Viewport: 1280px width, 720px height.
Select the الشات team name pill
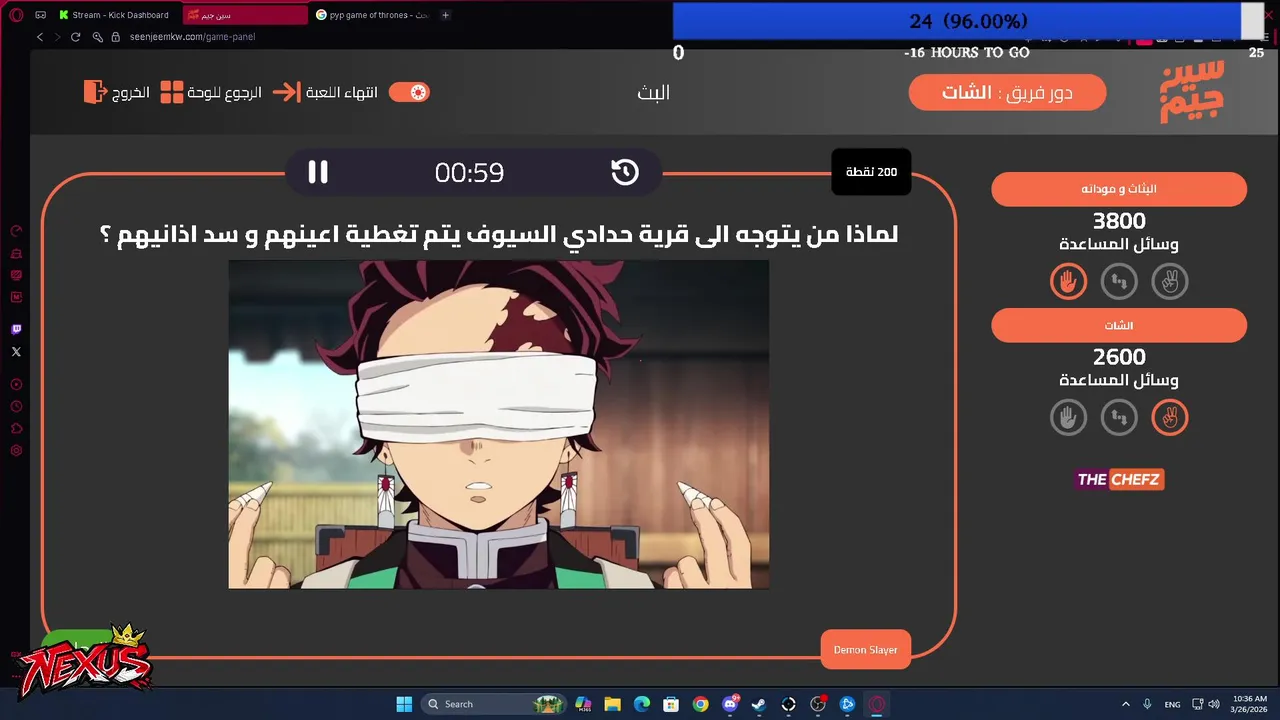pos(1119,326)
